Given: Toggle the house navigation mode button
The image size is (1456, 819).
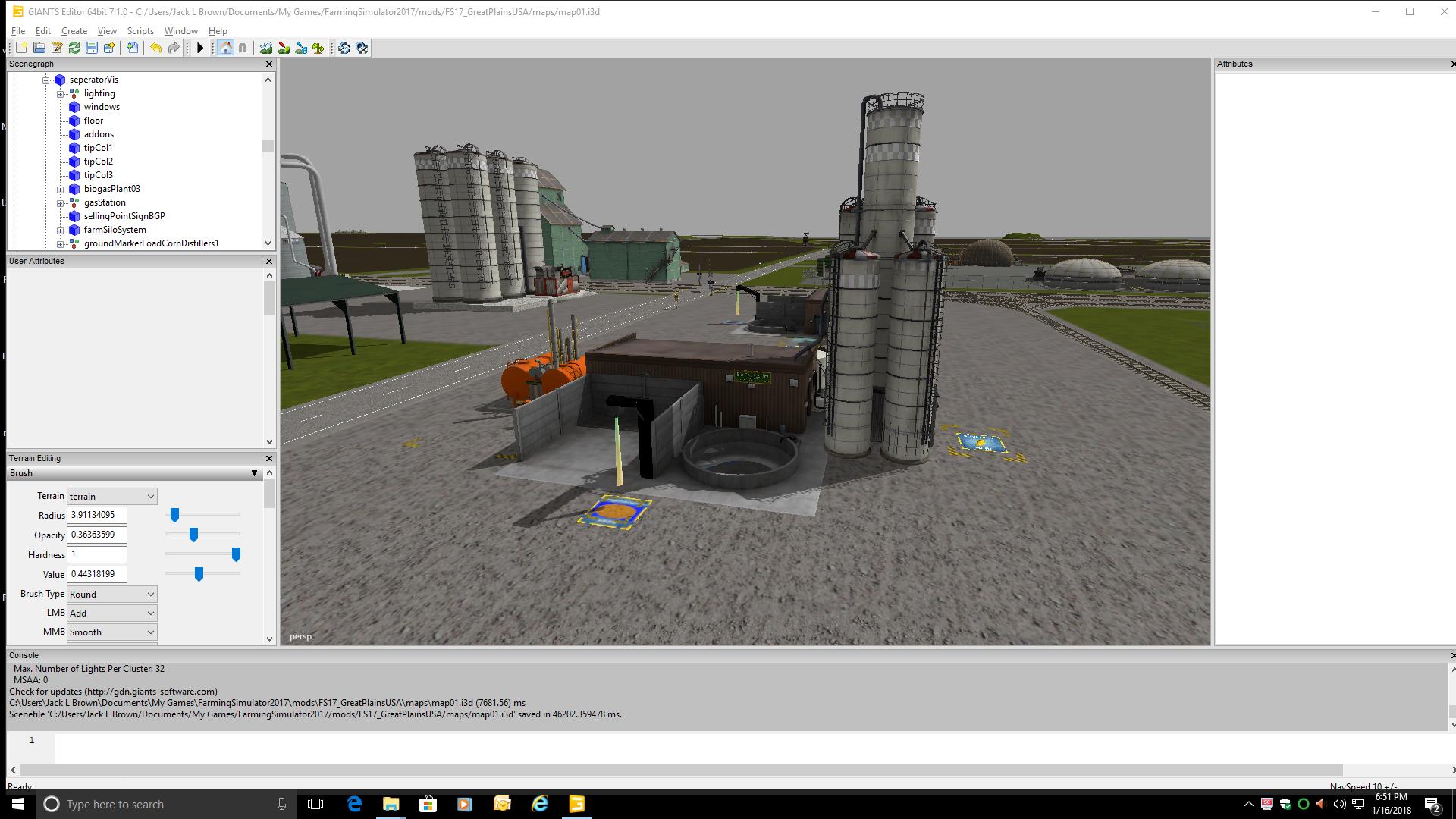Looking at the screenshot, I should click(x=225, y=48).
